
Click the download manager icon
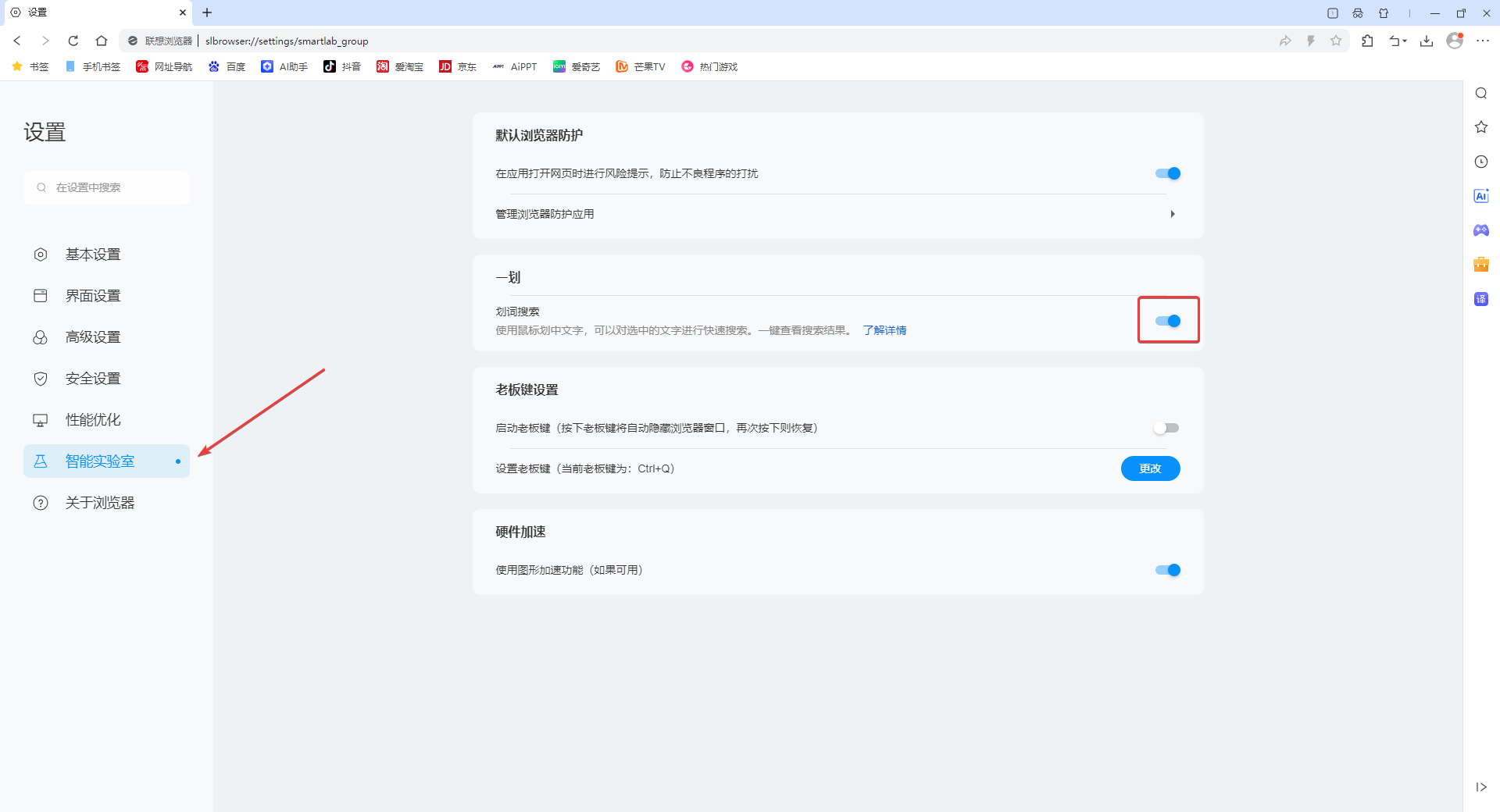[x=1427, y=41]
